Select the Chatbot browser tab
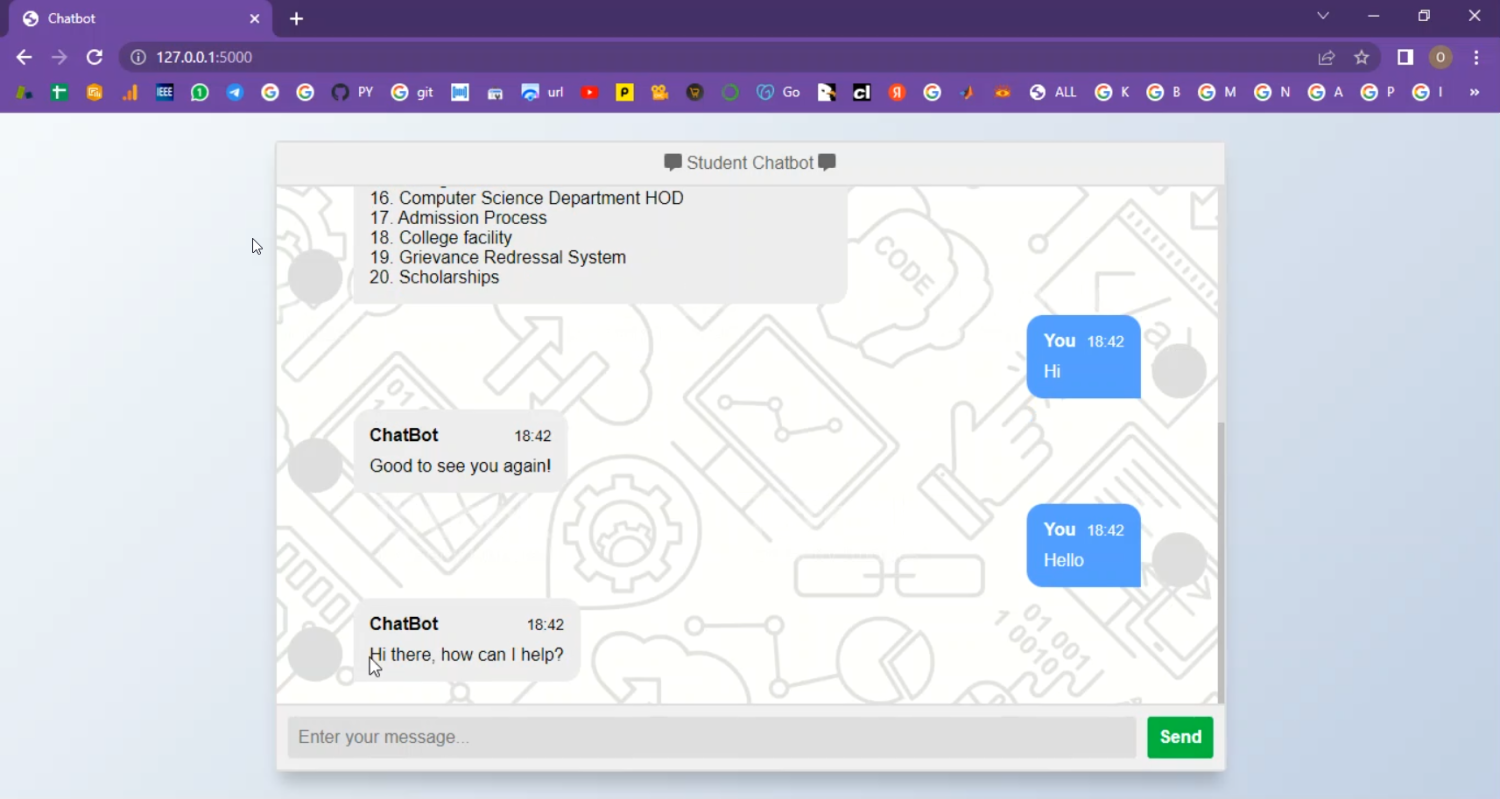 pos(140,19)
